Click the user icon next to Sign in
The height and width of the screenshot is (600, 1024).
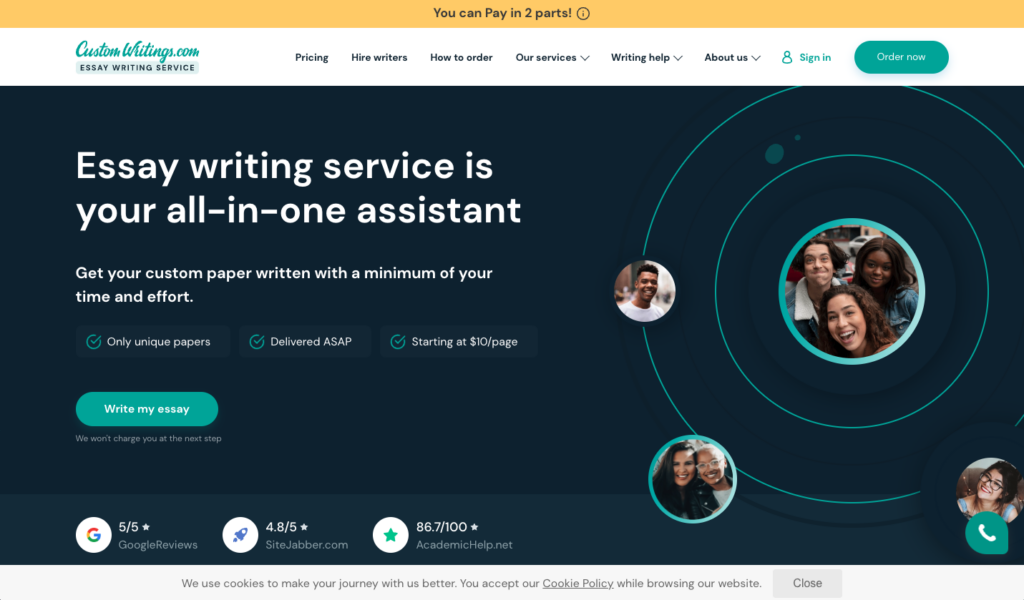[x=787, y=58]
